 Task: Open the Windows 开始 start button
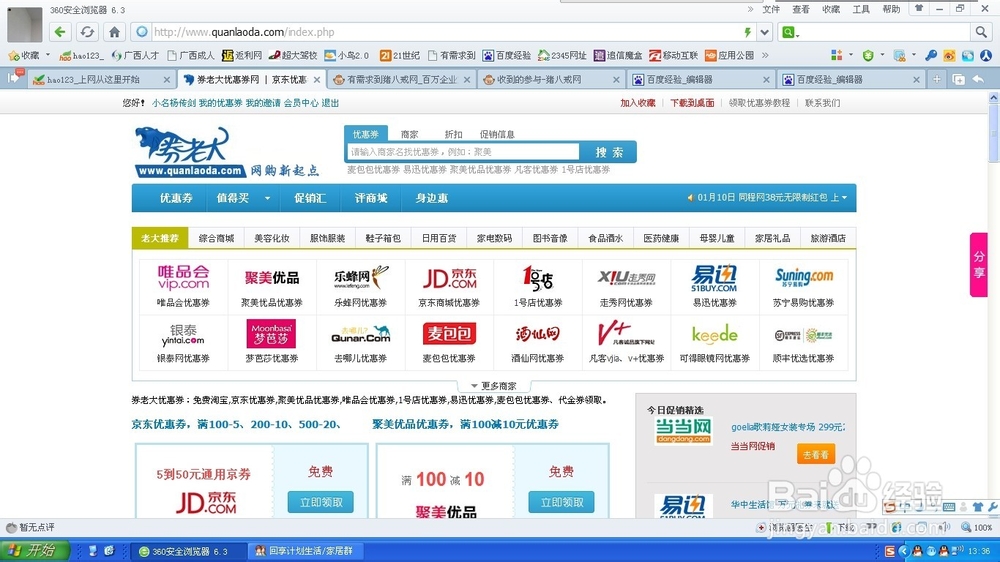(x=33, y=551)
